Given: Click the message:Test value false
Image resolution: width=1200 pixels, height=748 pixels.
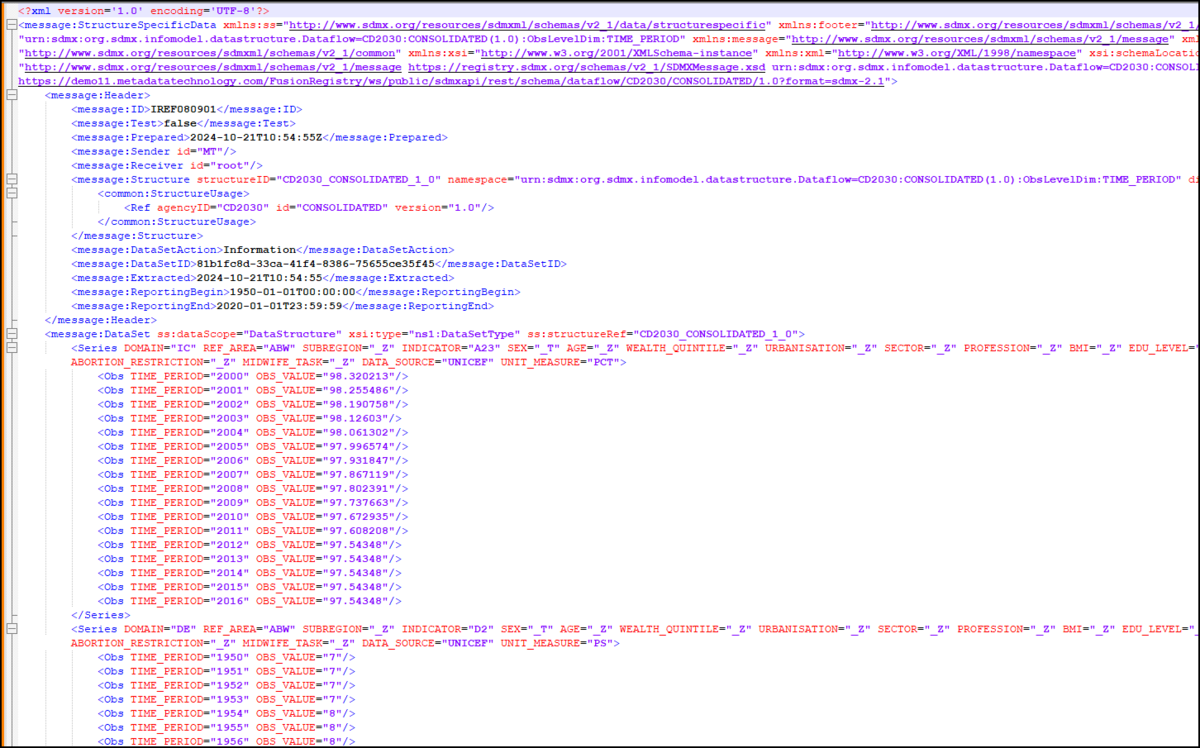Looking at the screenshot, I should 182,123.
